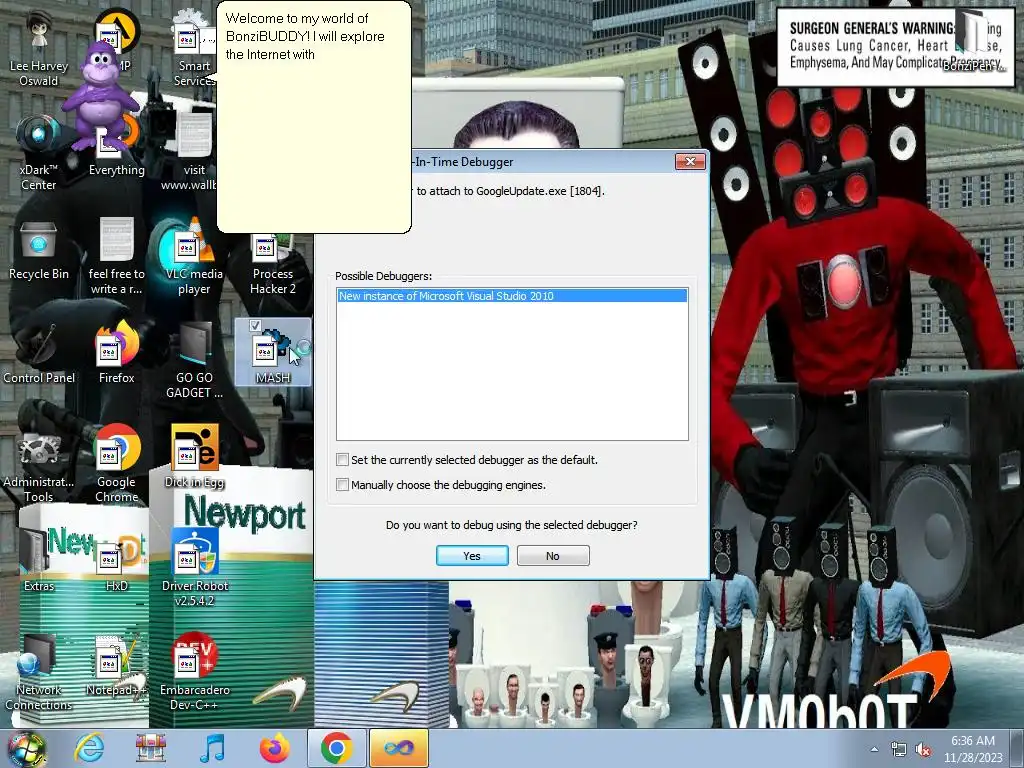Show hidden system tray icons arrow
Screen dimensions: 1024x768
874,750
